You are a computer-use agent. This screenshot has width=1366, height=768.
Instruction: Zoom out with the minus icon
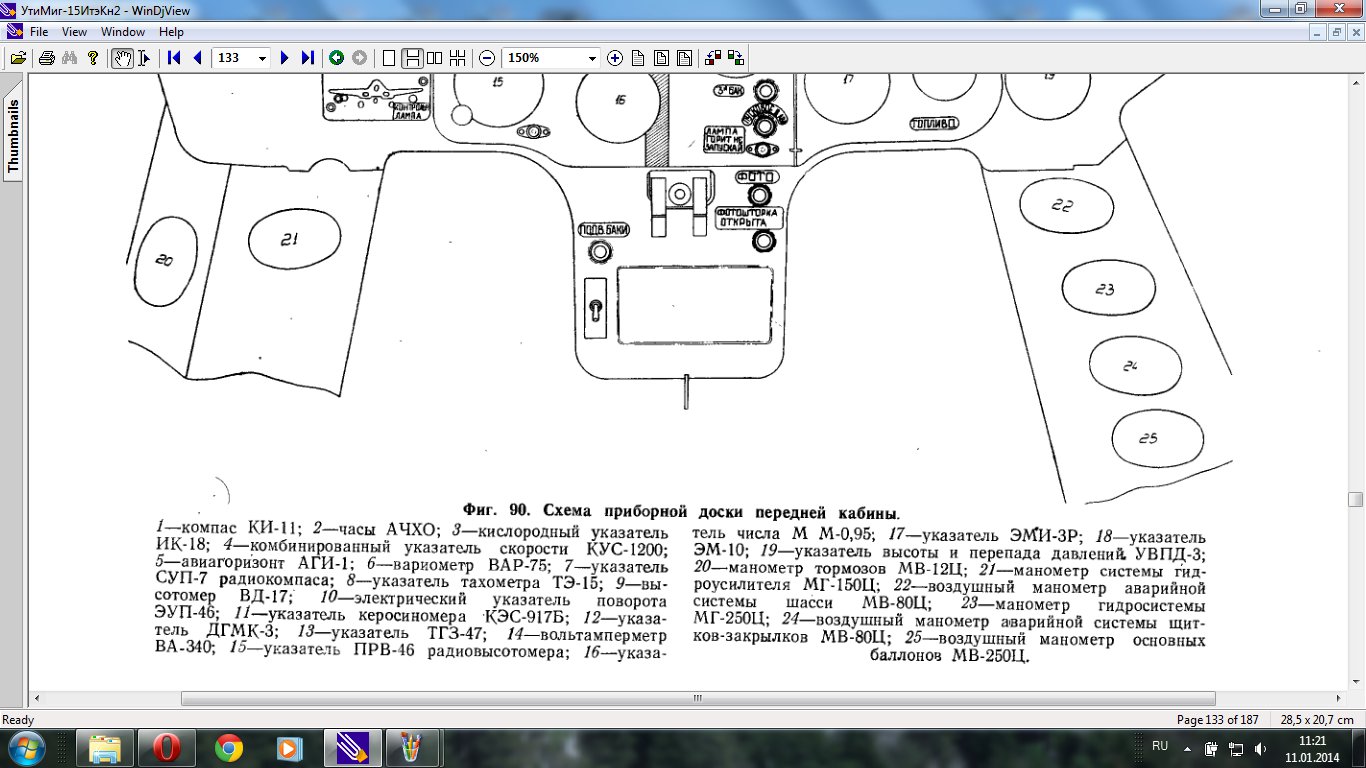[487, 58]
